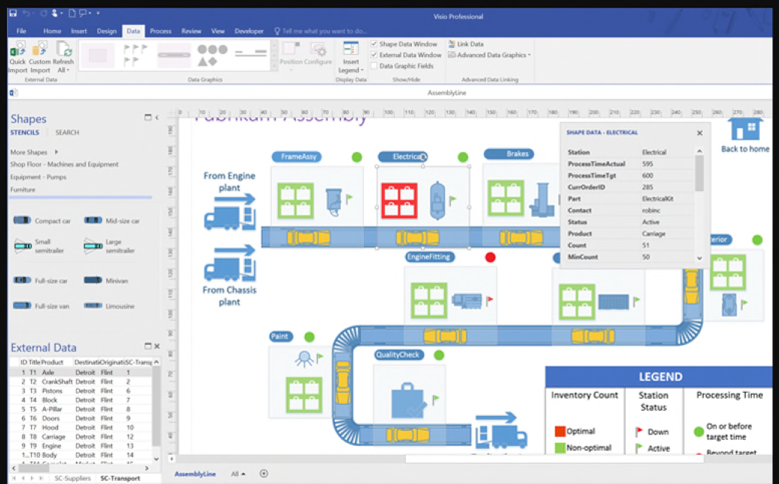Click the Paint station lamp icon
This screenshot has height=484, width=779.
tap(304, 358)
